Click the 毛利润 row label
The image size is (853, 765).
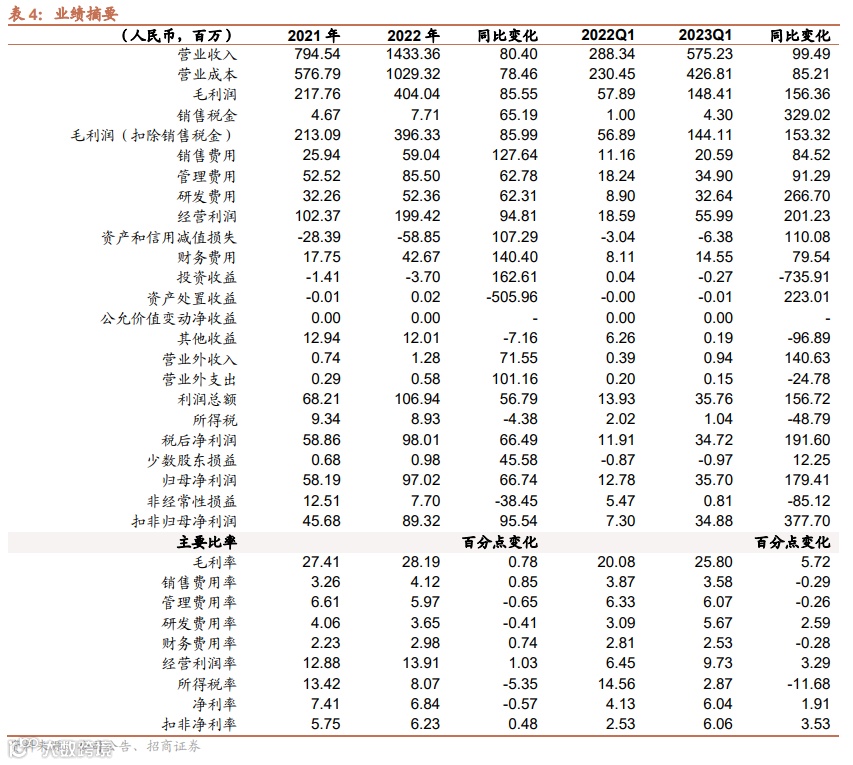point(214,95)
